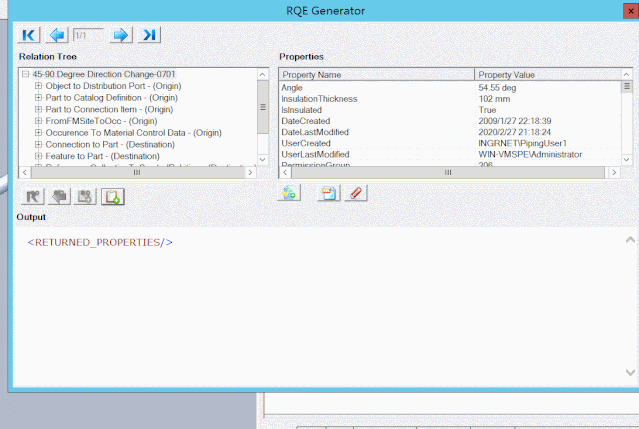Click the previous record left arrow
Viewport: 639px width, 429px height.
click(57, 35)
